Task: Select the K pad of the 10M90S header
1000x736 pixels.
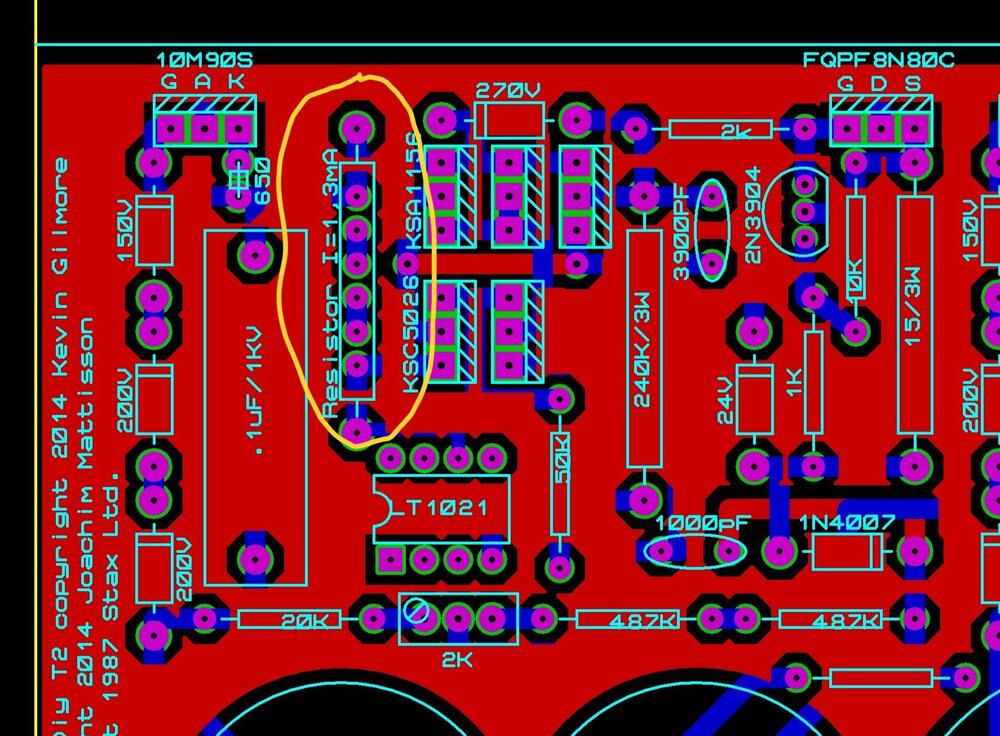Action: tap(238, 129)
